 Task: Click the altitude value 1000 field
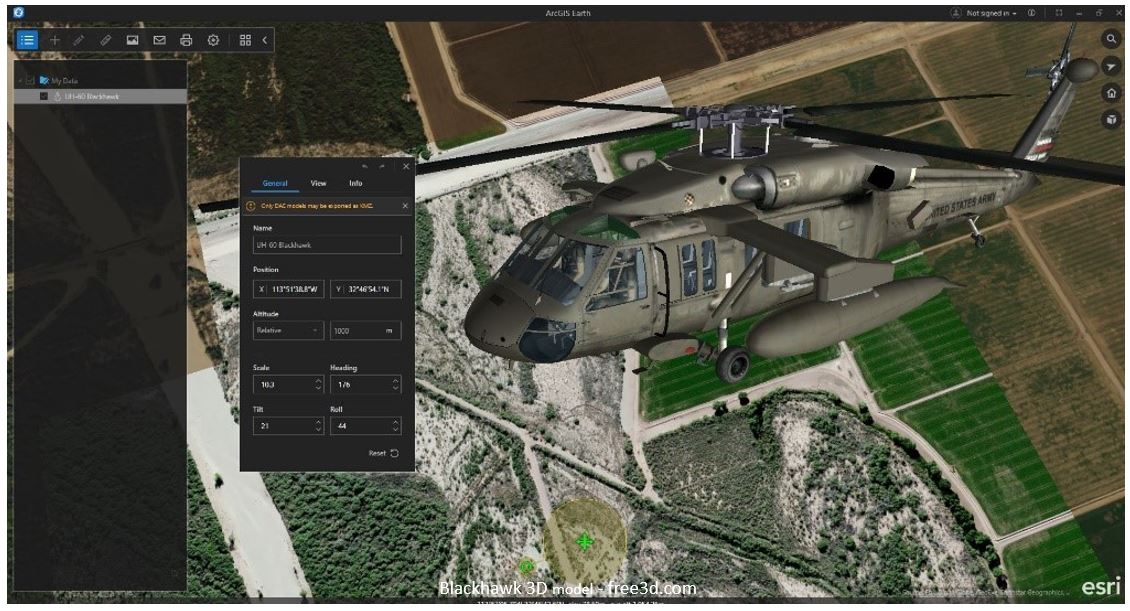pyautogui.click(x=366, y=331)
